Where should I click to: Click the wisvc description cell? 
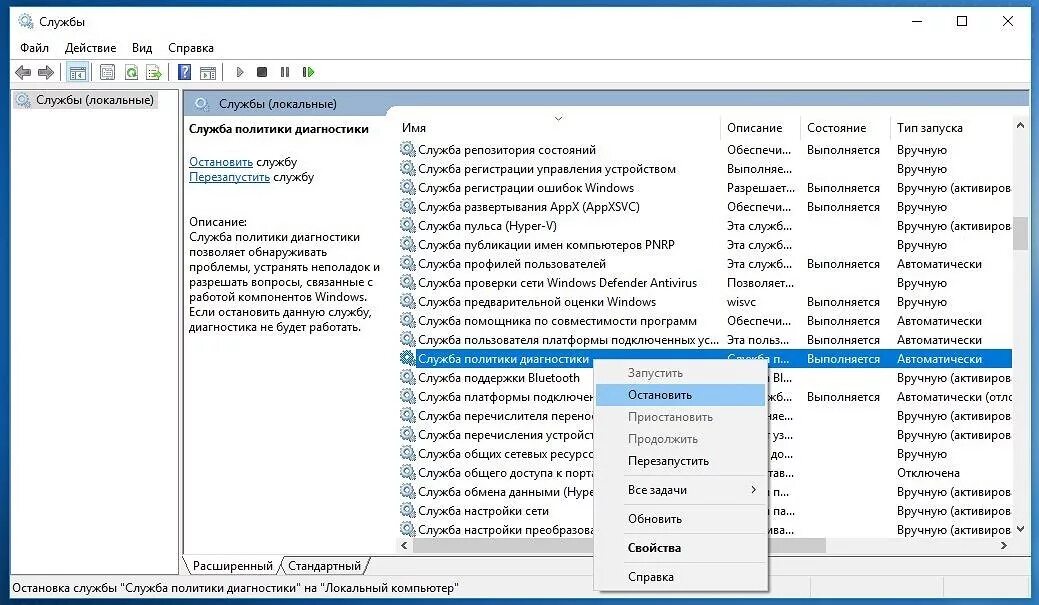click(x=741, y=302)
